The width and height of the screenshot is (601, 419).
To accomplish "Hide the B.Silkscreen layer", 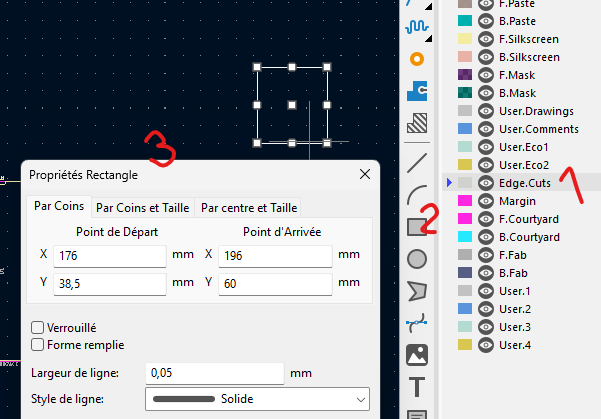I will click(x=486, y=57).
